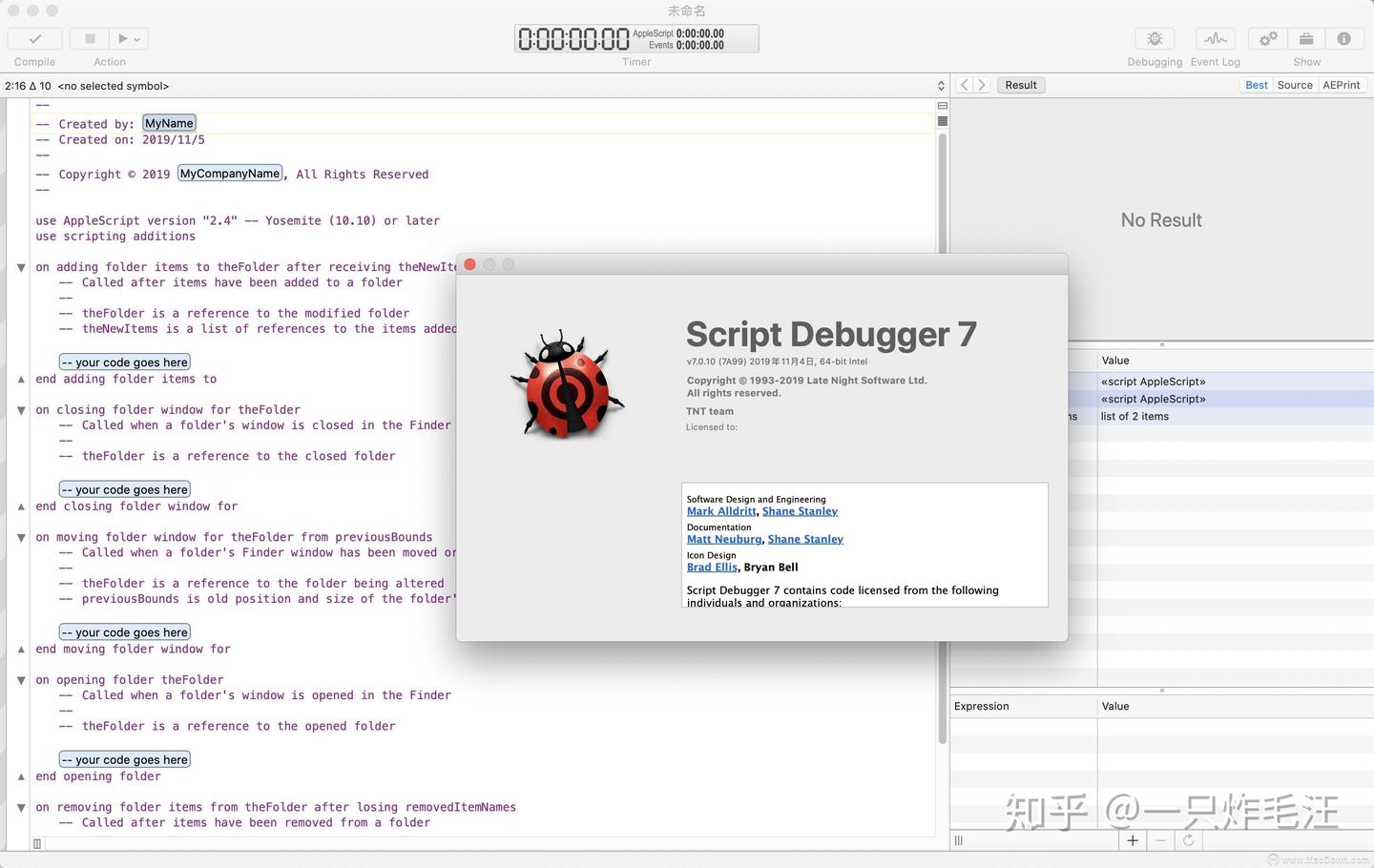Open the '<no selected symbol>' navigation dropdown

(x=113, y=86)
